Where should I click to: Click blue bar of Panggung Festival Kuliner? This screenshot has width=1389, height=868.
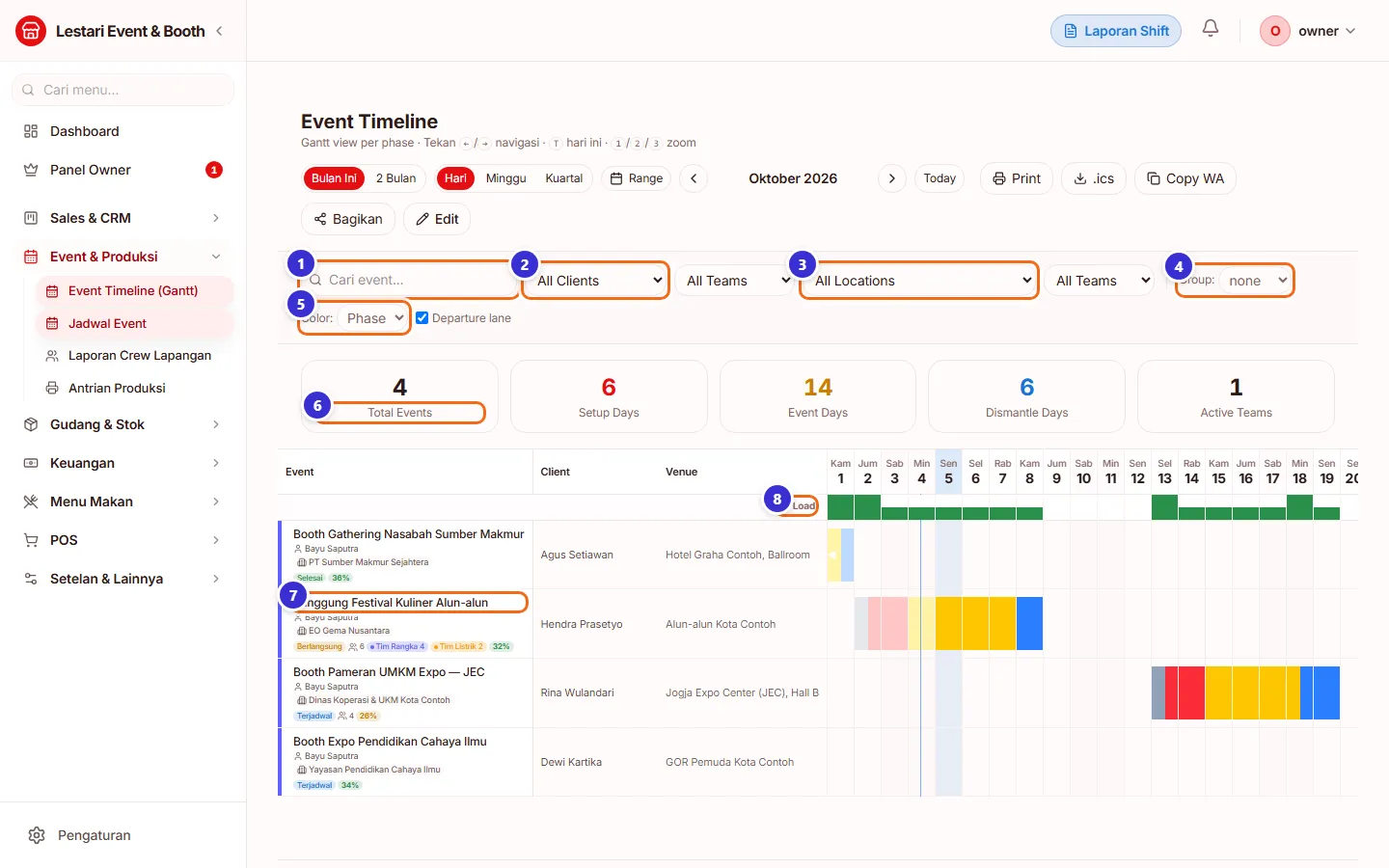[x=1029, y=624]
